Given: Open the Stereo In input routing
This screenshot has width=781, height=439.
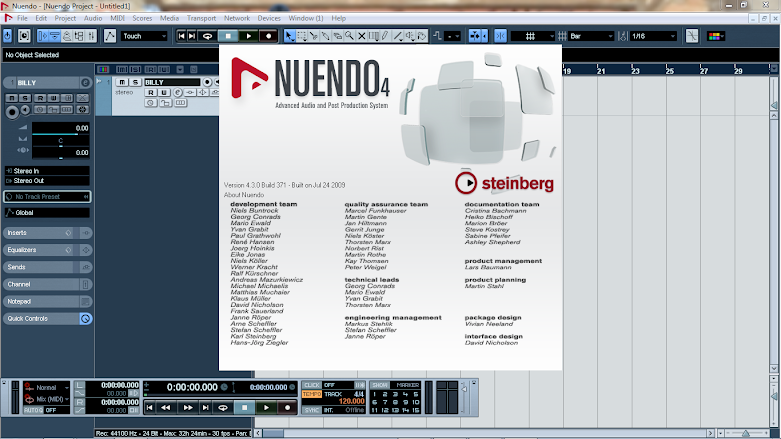Looking at the screenshot, I should 47,171.
